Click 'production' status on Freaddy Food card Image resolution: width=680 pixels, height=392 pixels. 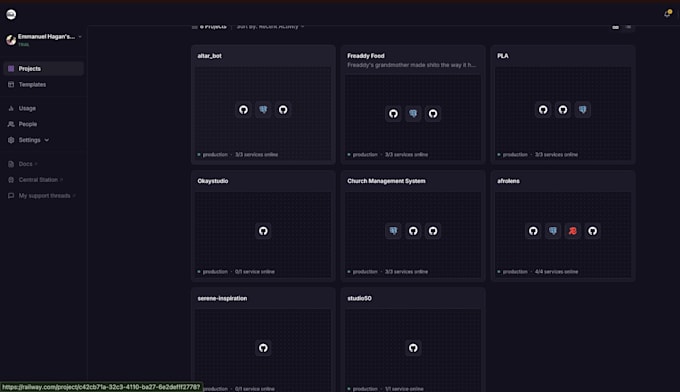(x=365, y=154)
